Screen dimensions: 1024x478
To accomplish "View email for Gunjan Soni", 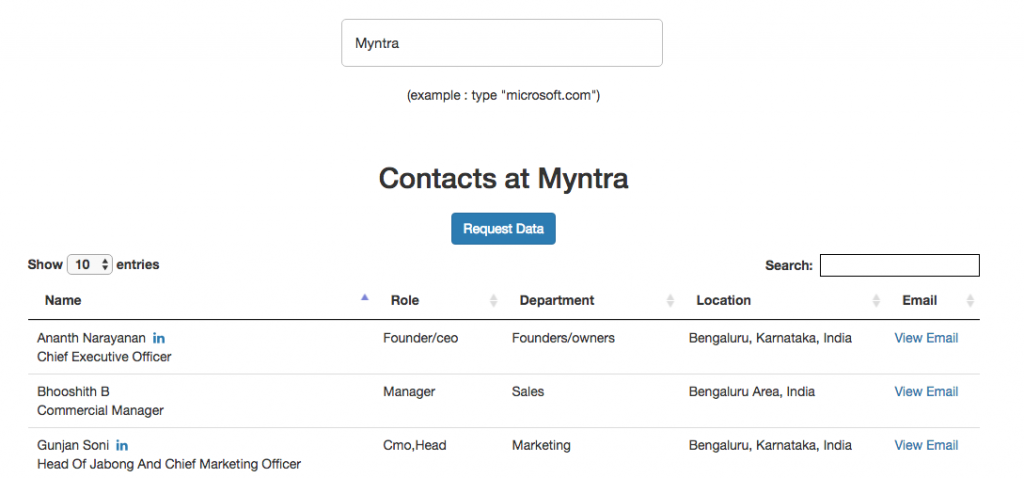I will tap(926, 445).
